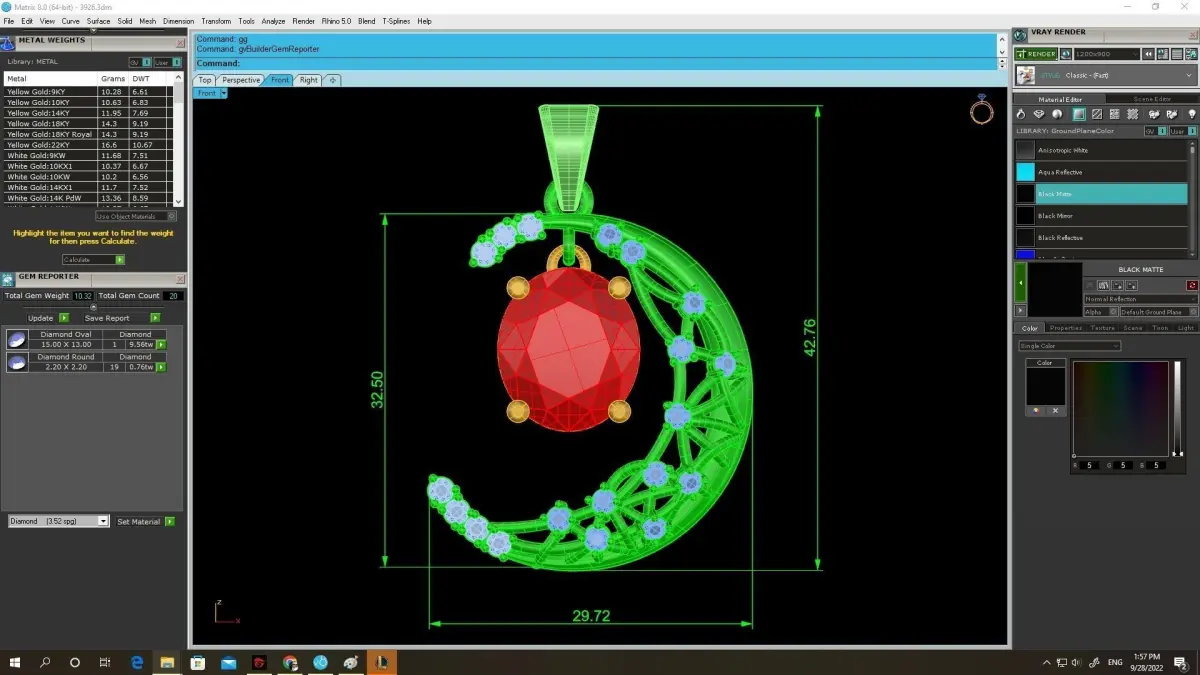
Task: Switch to the Texture tab
Action: pyautogui.click(x=1102, y=328)
